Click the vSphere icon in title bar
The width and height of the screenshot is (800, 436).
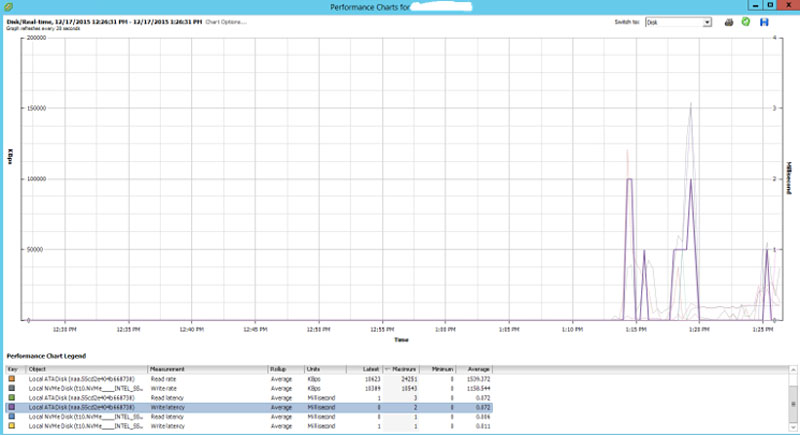pyautogui.click(x=8, y=6)
